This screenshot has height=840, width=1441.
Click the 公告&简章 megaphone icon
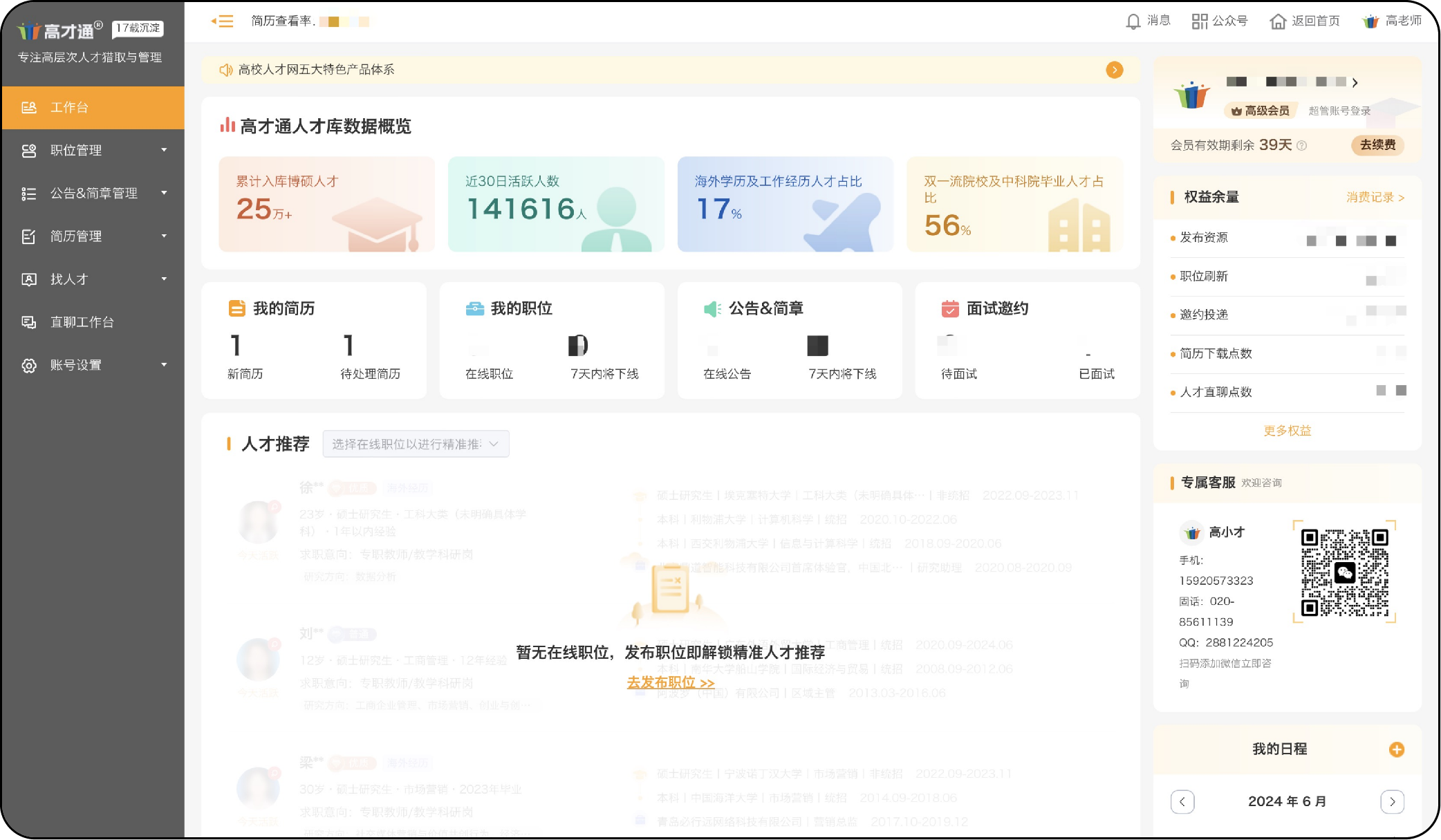712,308
